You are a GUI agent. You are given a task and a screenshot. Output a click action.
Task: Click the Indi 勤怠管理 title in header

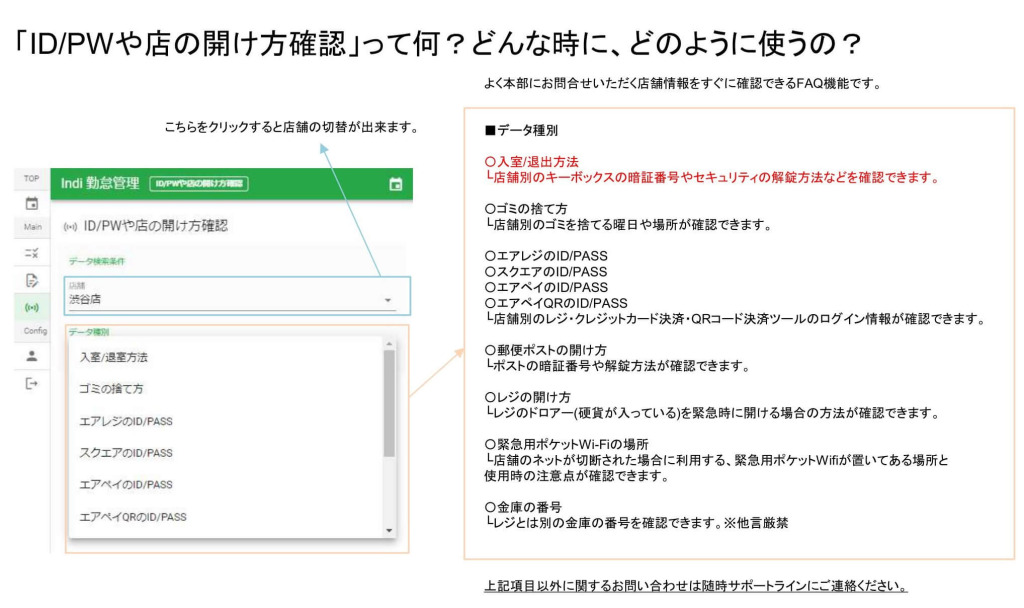tap(100, 184)
